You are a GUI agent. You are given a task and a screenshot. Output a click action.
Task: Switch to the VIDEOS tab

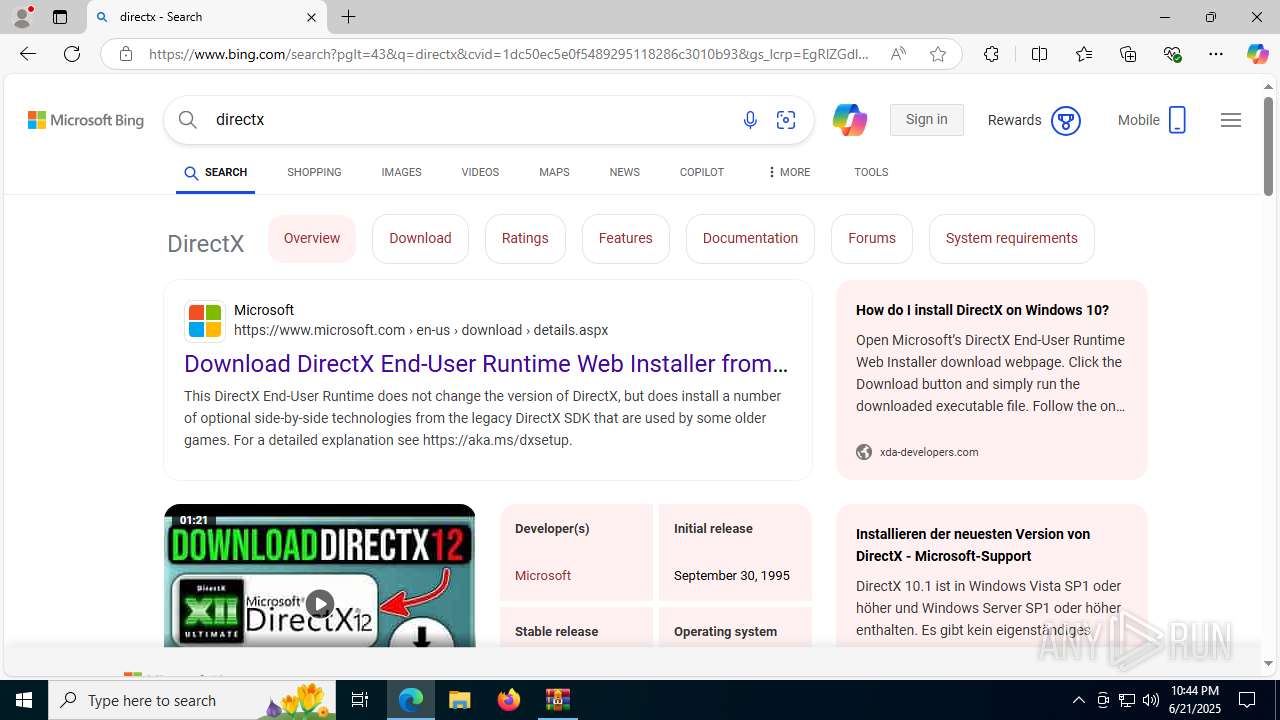click(x=480, y=172)
